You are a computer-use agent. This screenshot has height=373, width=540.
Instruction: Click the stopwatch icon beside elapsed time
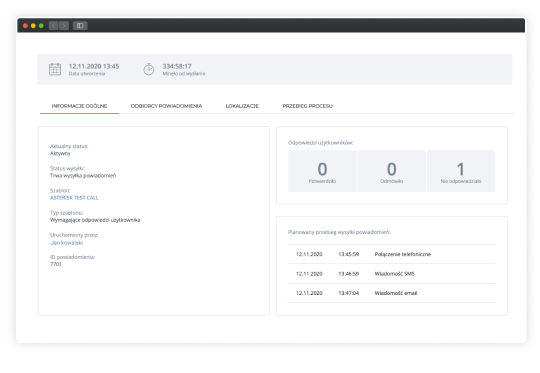(x=149, y=69)
